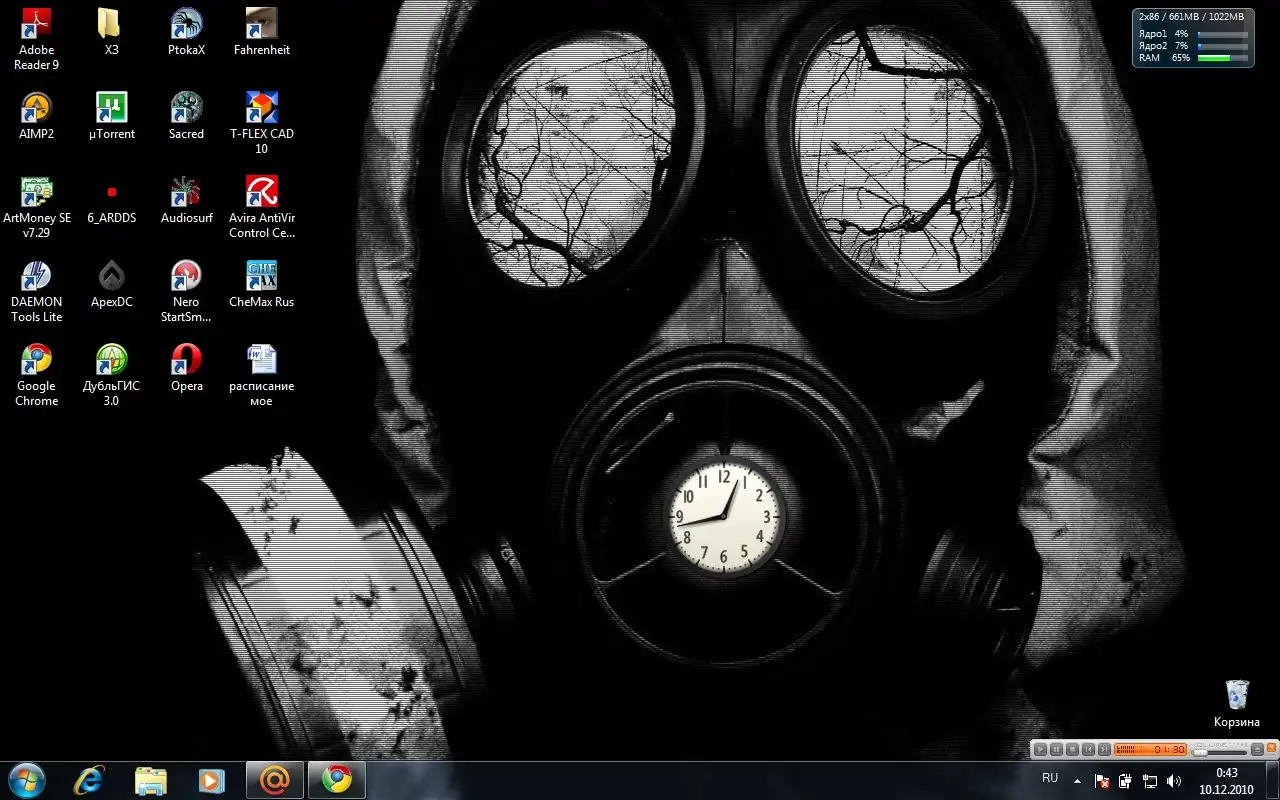Skip to next track in mini player
This screenshot has height=800, width=1280.
(1104, 749)
